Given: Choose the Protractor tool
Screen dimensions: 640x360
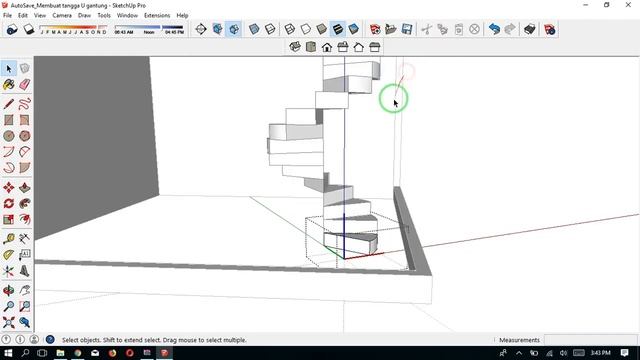Looking at the screenshot, I should (x=9, y=255).
